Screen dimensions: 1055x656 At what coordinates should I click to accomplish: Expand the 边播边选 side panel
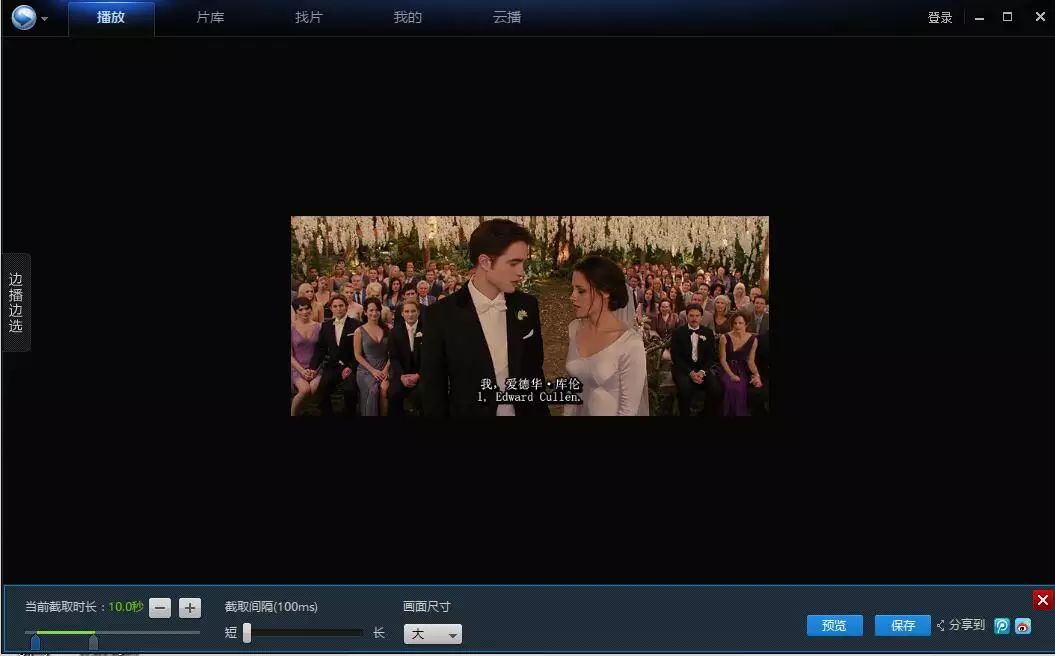(x=15, y=302)
